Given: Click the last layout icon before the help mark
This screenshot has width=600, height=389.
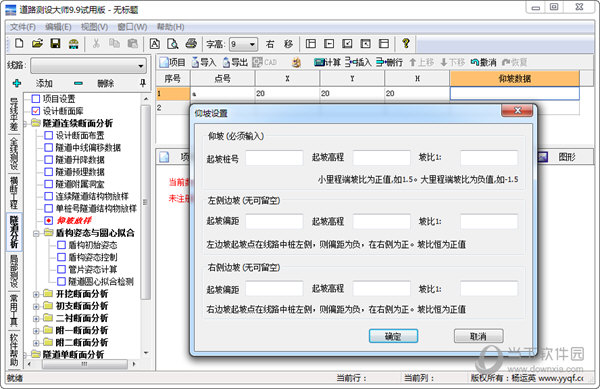Looking at the screenshot, I should pos(384,44).
